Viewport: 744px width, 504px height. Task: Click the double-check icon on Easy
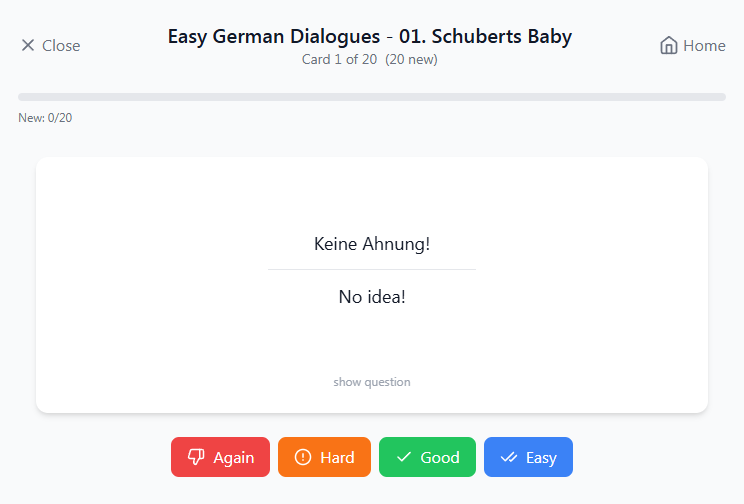(509, 457)
